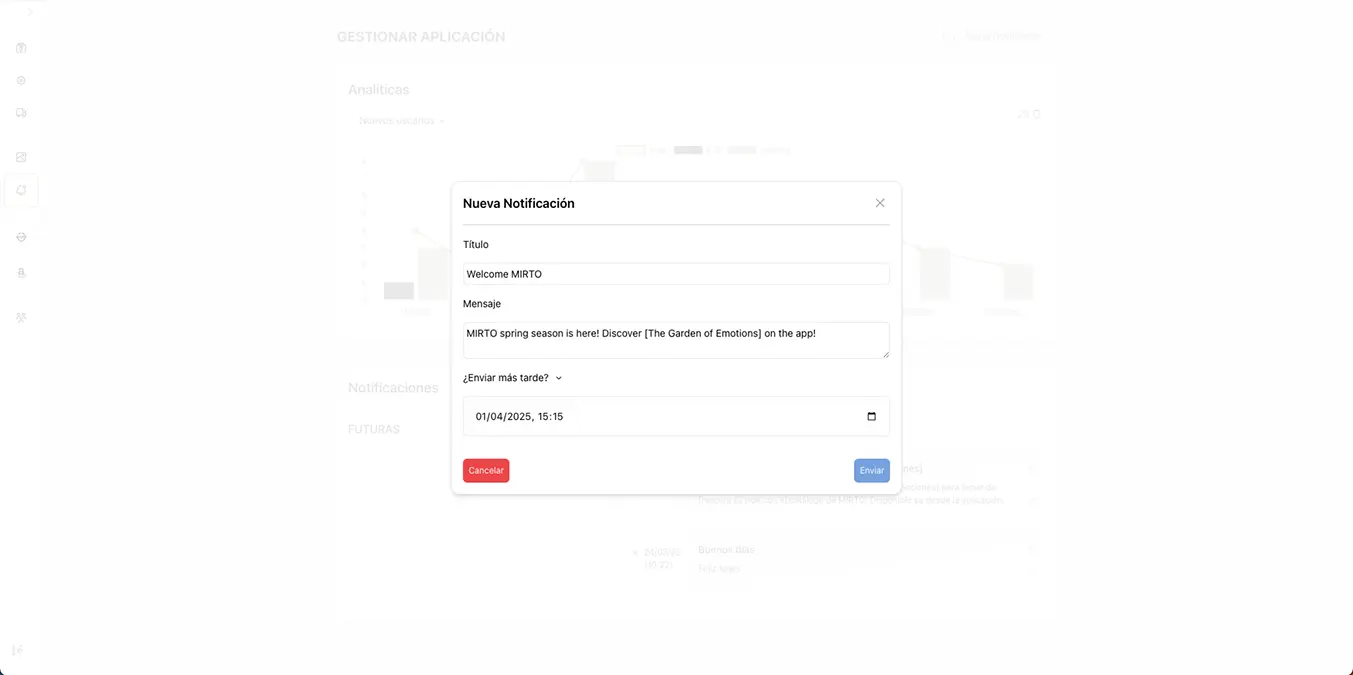This screenshot has width=1353, height=675.
Task: Open the calendar picker icon in date field
Action: [x=871, y=416]
